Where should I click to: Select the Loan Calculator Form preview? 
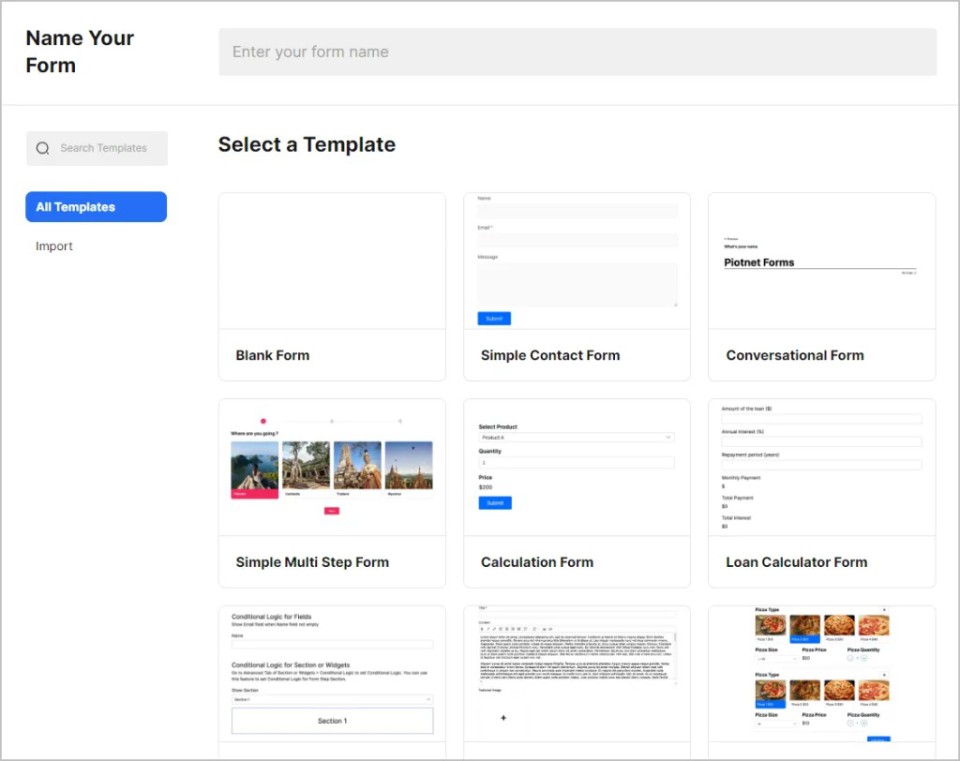click(x=821, y=467)
